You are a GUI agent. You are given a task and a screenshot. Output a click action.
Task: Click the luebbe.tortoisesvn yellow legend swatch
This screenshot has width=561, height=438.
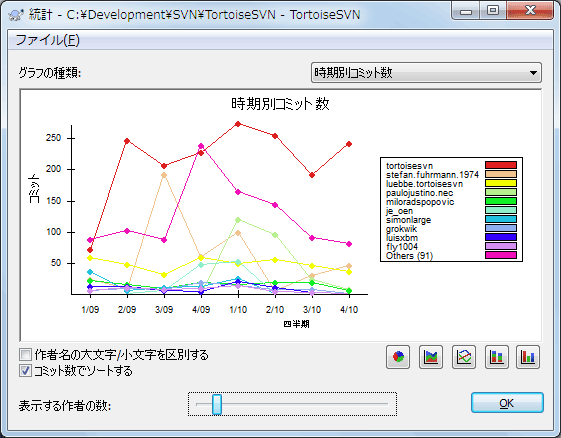coord(501,183)
